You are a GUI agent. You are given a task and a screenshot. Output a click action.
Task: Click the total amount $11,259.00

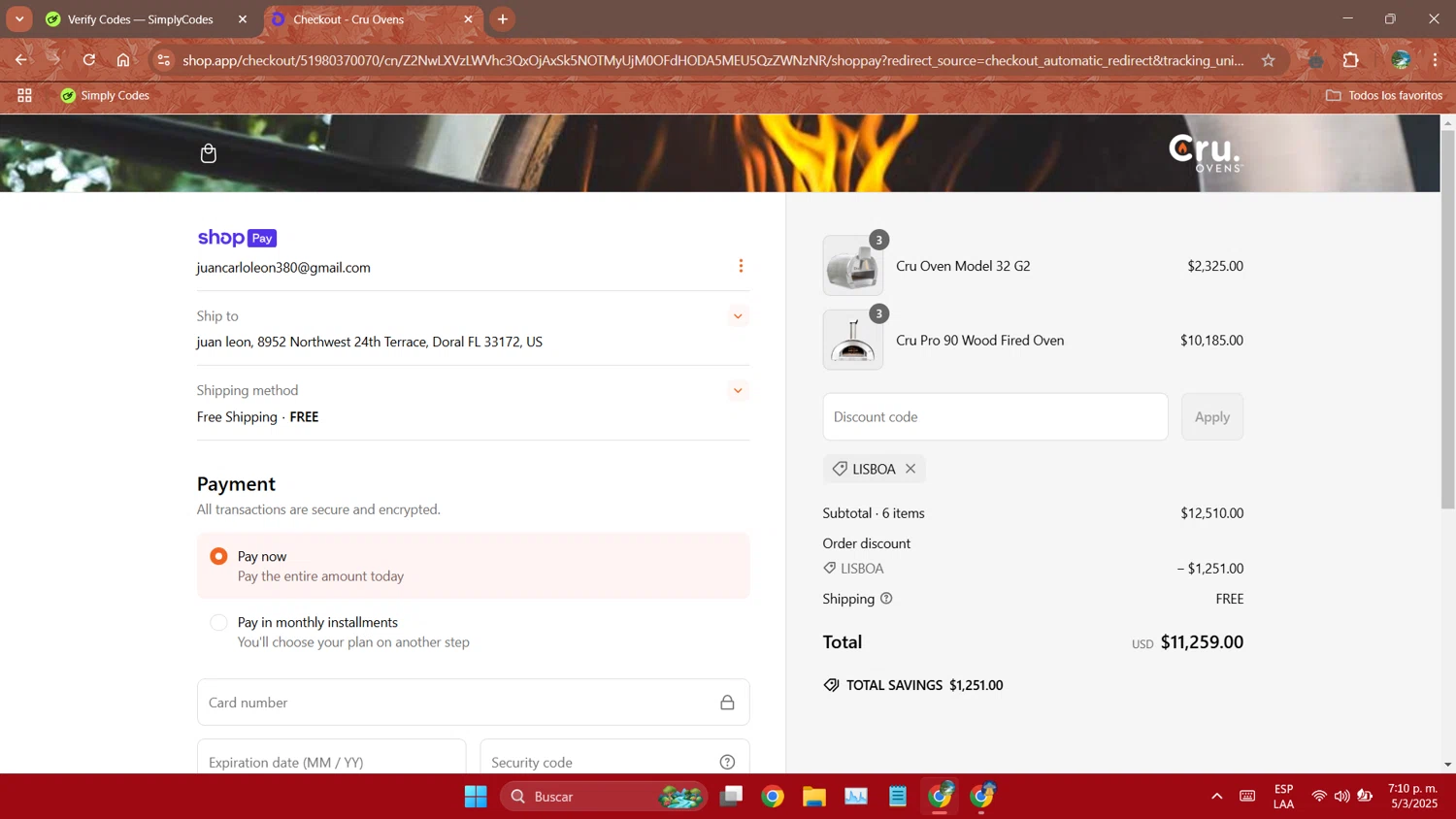[1202, 642]
